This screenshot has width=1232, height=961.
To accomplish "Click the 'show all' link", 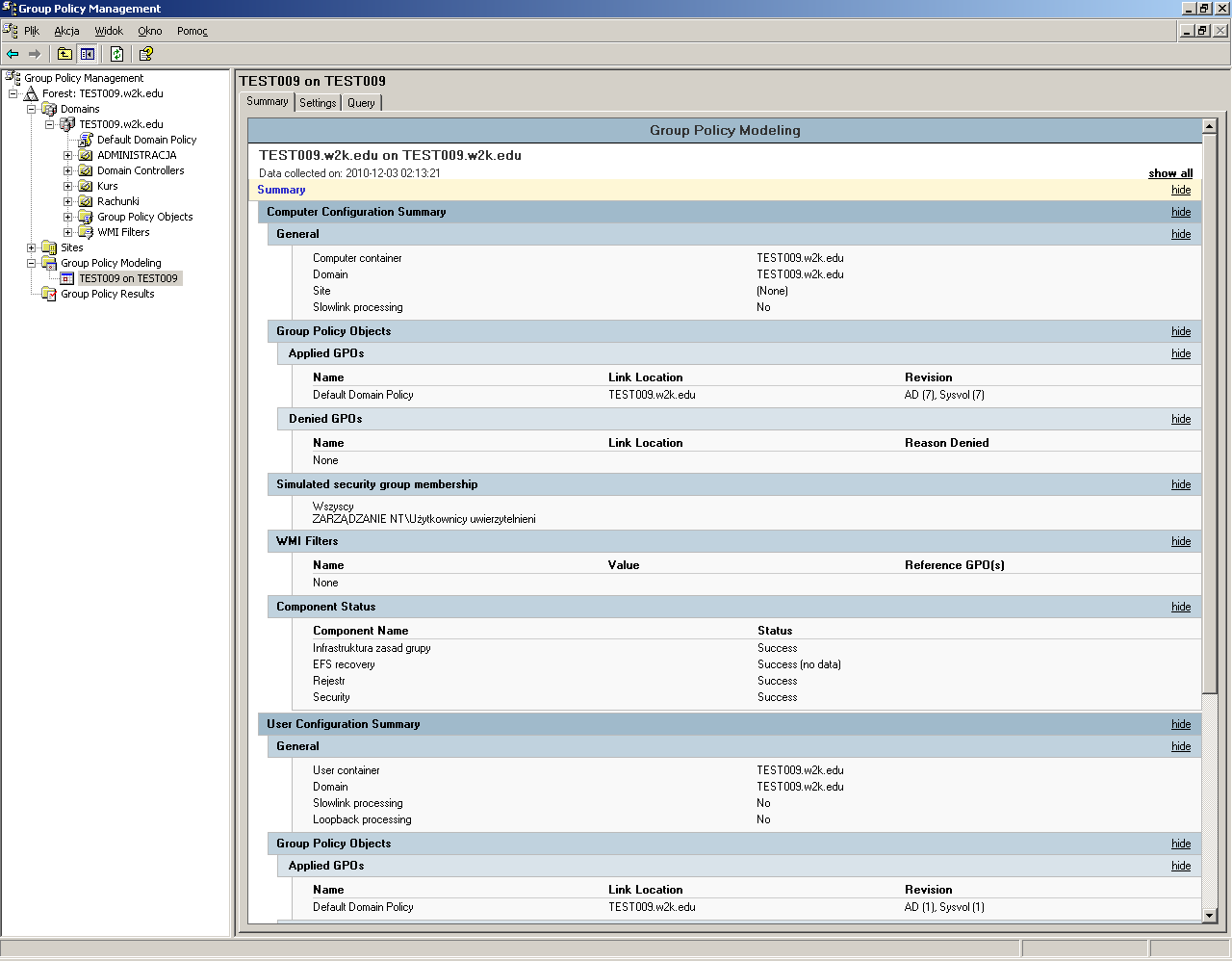I will (x=1169, y=173).
